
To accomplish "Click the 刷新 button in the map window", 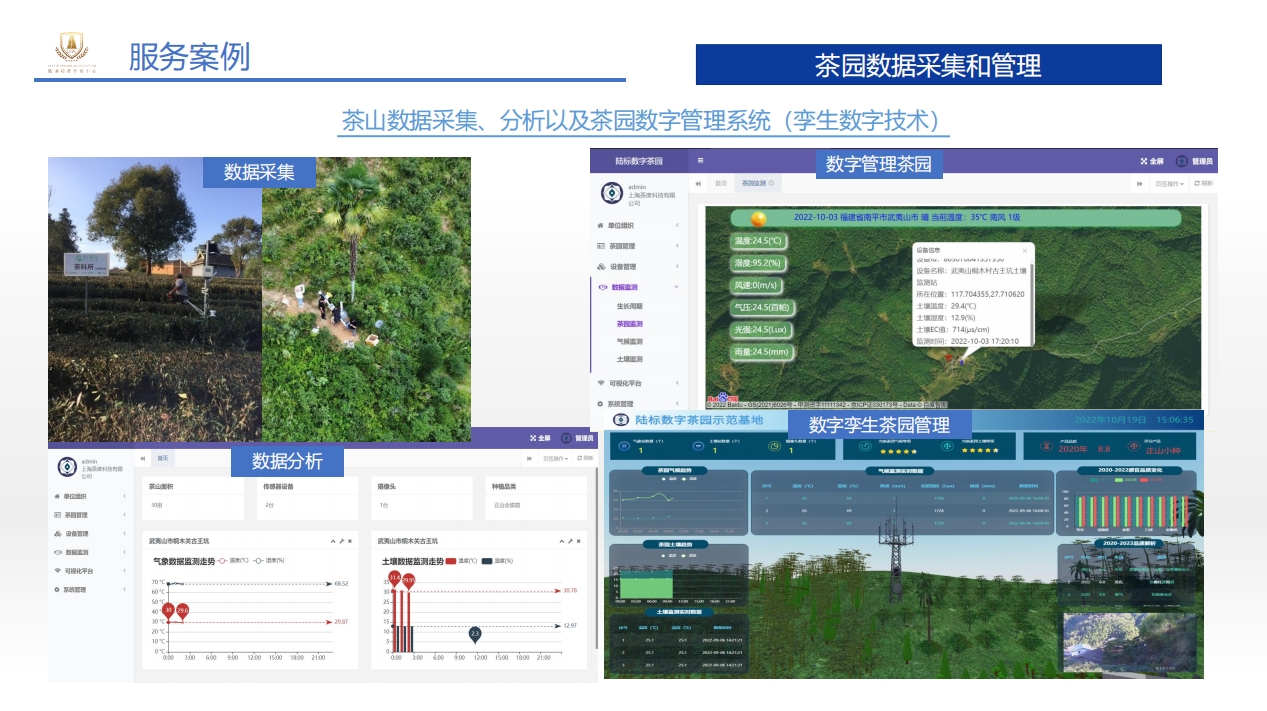I will click(x=1203, y=184).
